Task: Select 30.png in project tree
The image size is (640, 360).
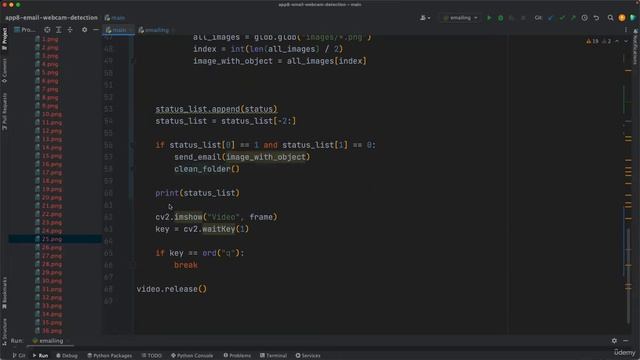Action: [52, 281]
